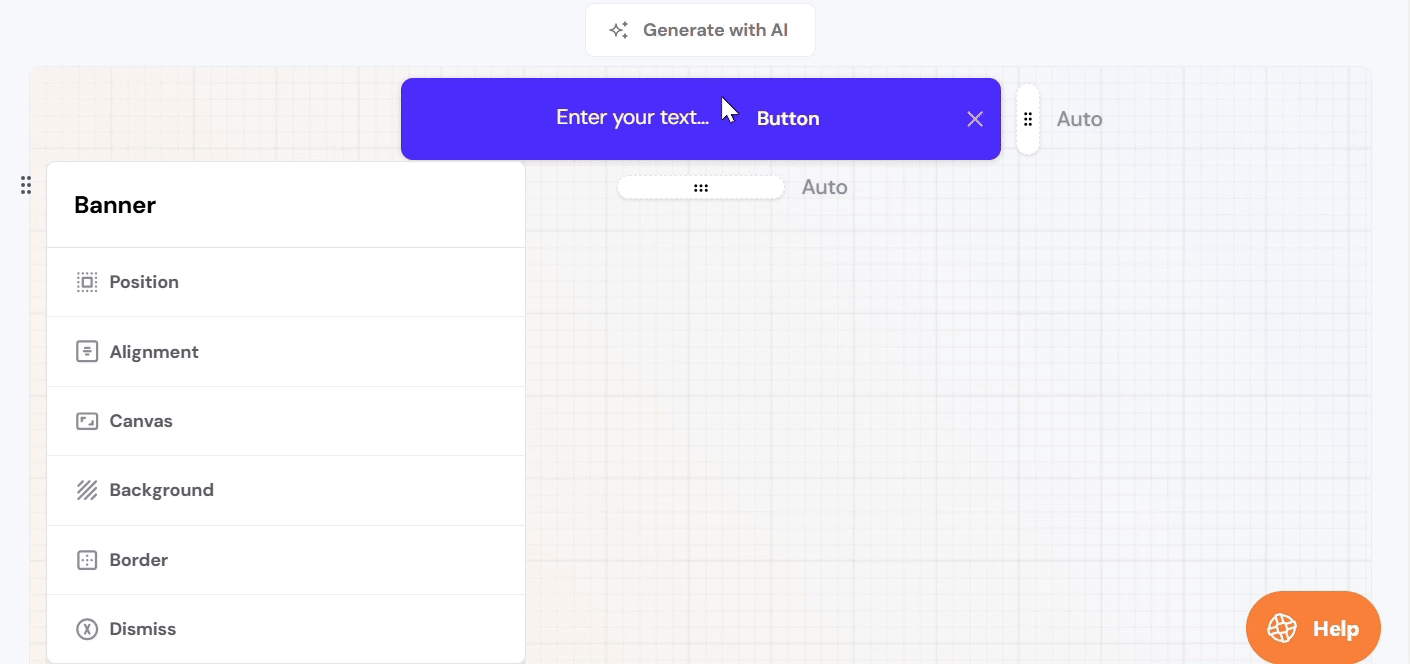Click the height resize handle below banner
This screenshot has width=1410, height=664.
(700, 187)
